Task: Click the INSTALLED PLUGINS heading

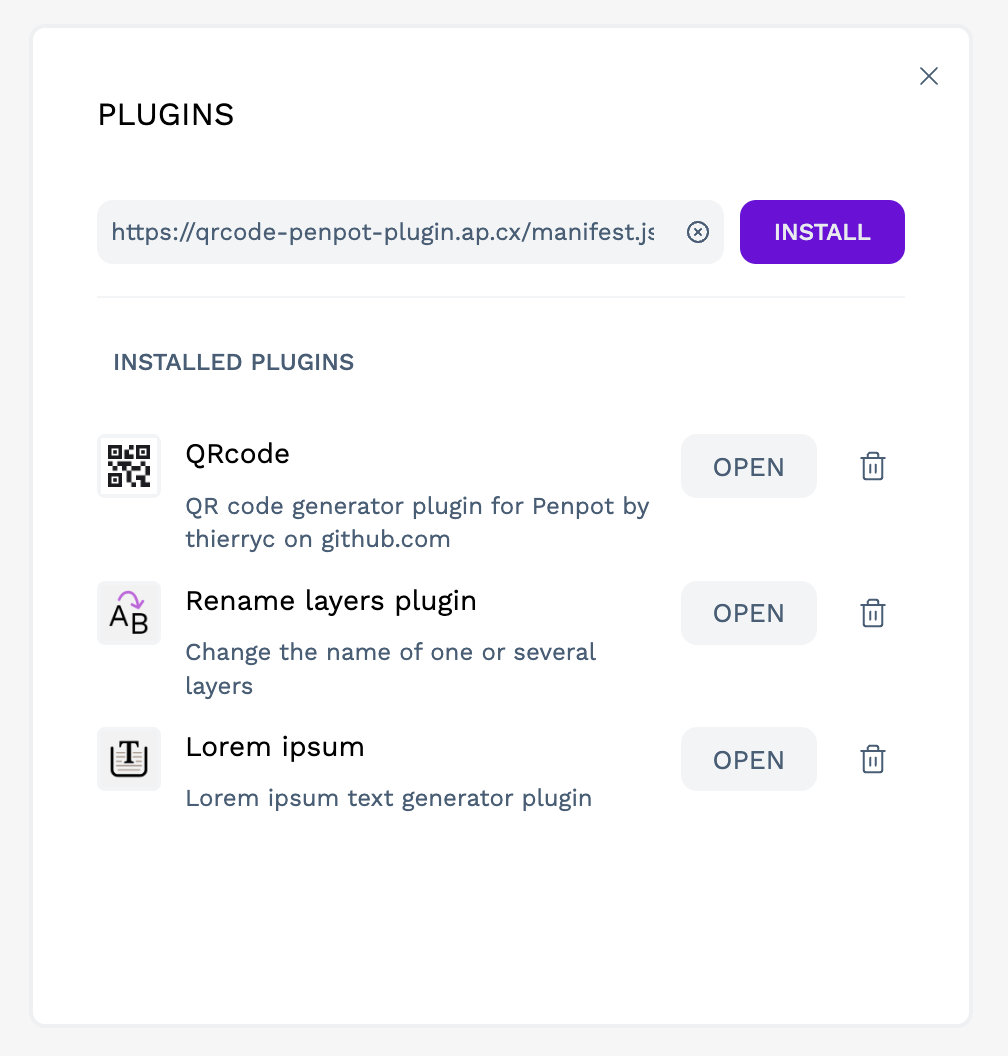Action: click(x=234, y=362)
